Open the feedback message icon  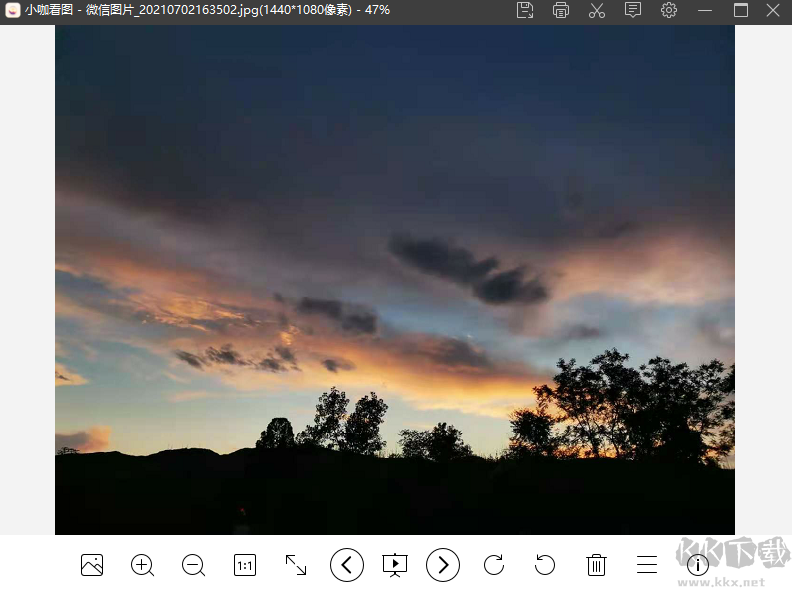(633, 10)
